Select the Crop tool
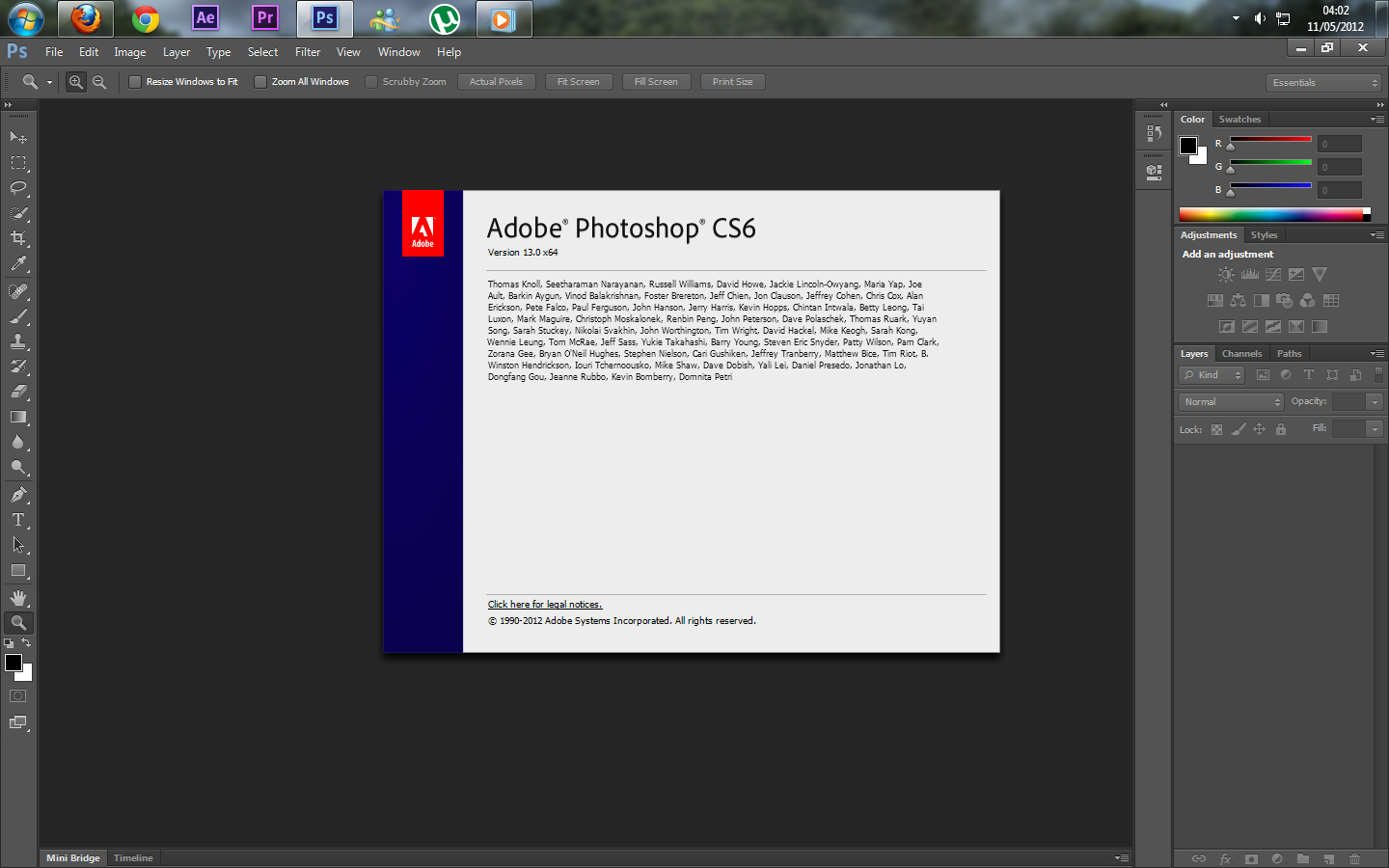1389x868 pixels. pyautogui.click(x=18, y=238)
